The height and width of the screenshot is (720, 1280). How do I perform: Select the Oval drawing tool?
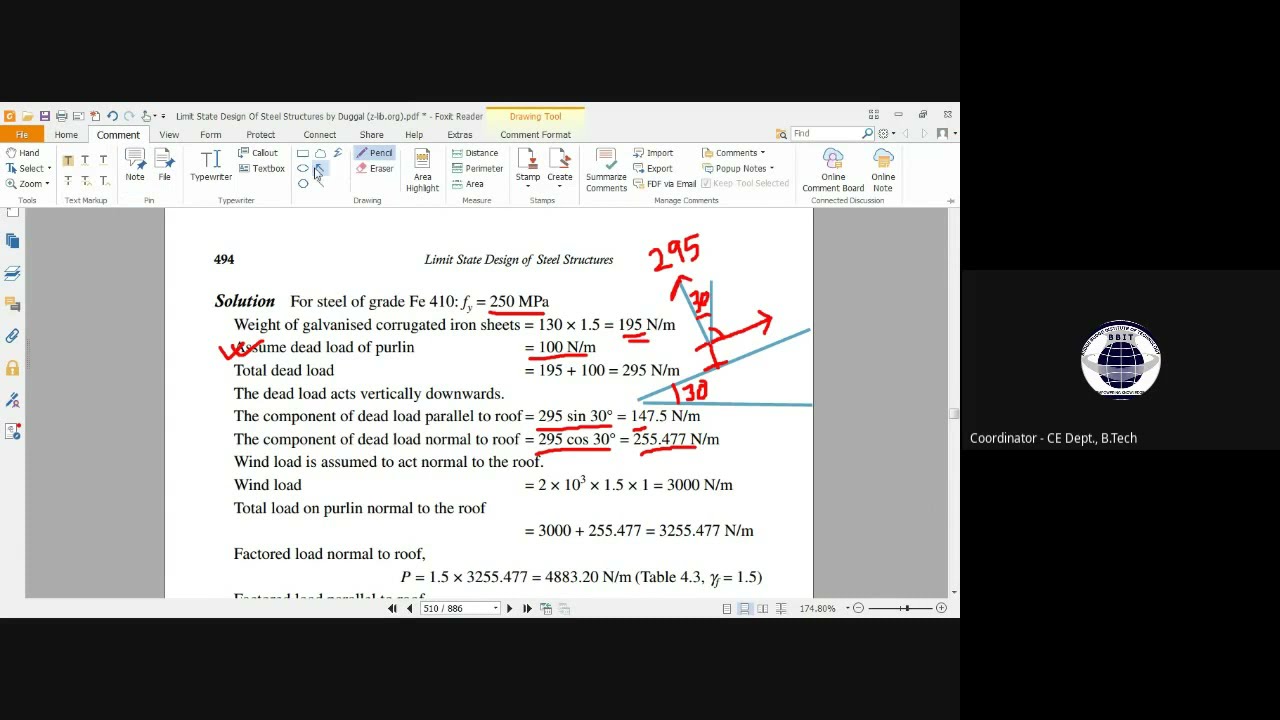[x=303, y=168]
